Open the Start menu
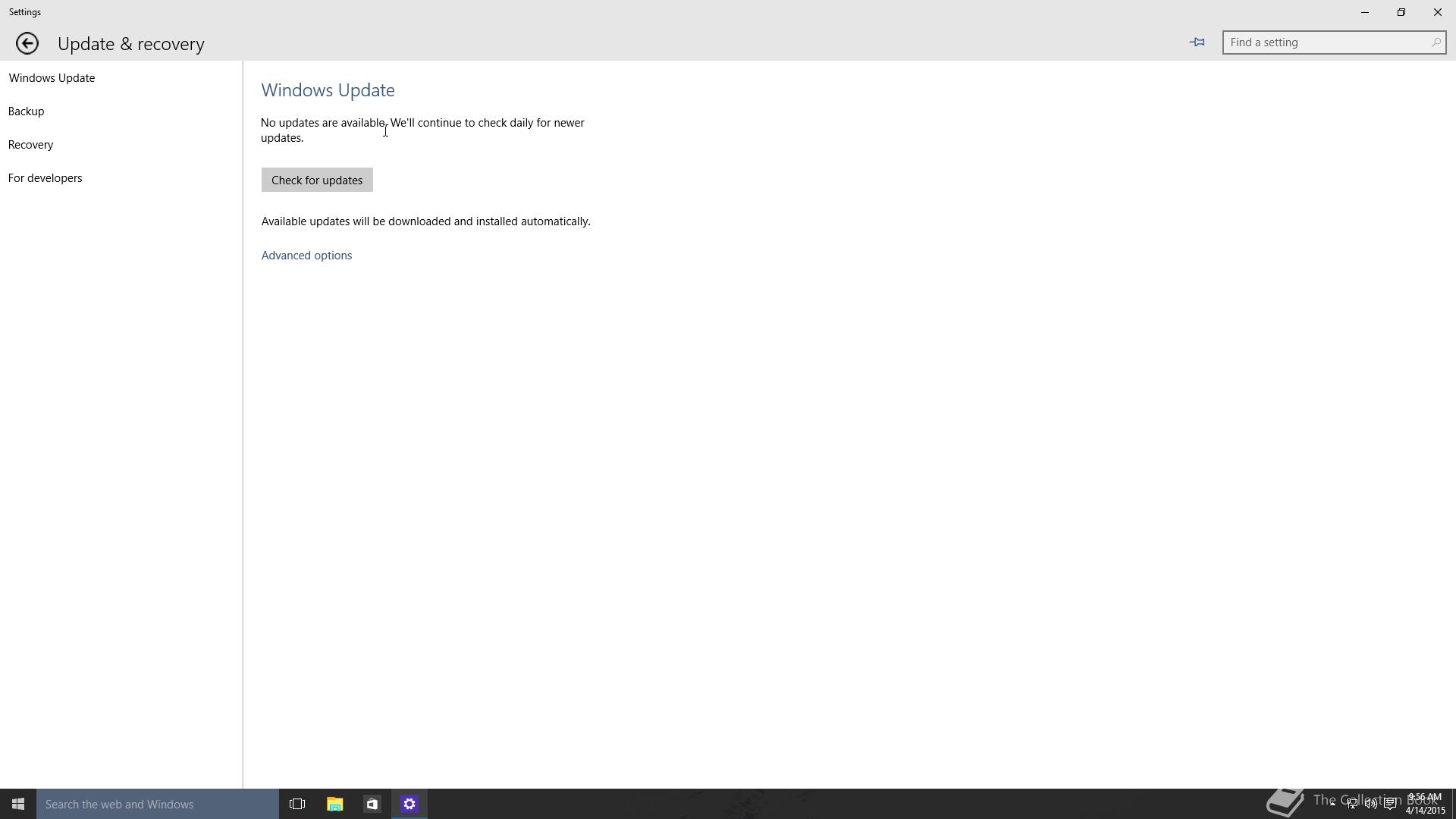The image size is (1456, 819). [x=18, y=804]
